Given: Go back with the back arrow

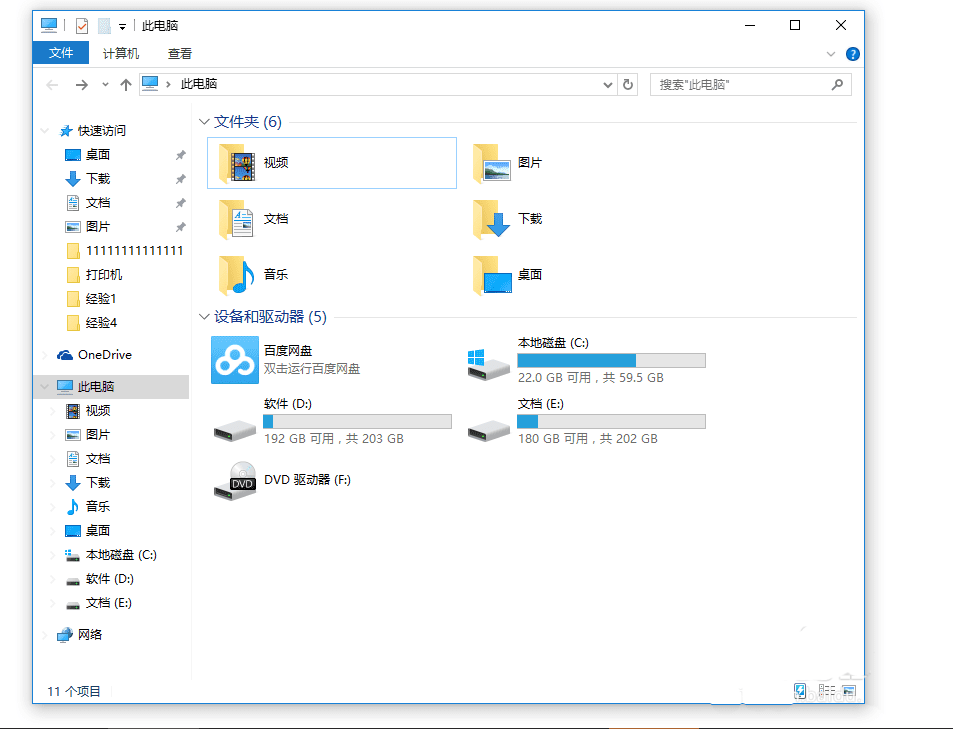Looking at the screenshot, I should tap(52, 85).
